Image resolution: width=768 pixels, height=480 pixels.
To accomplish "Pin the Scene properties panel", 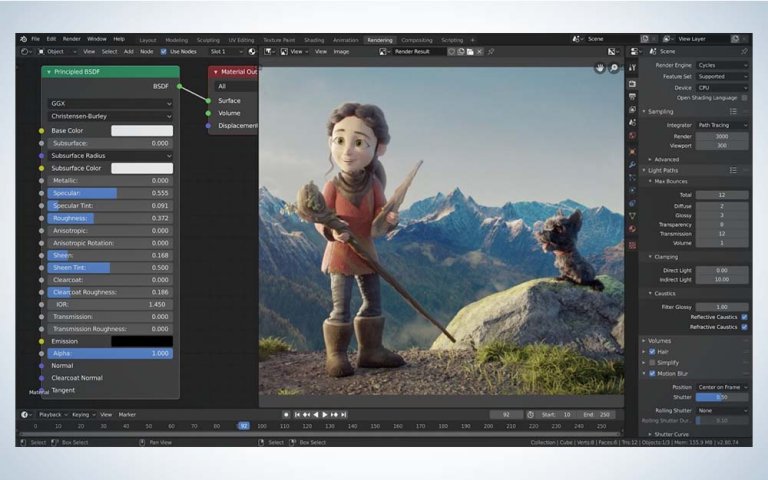I will [x=743, y=51].
